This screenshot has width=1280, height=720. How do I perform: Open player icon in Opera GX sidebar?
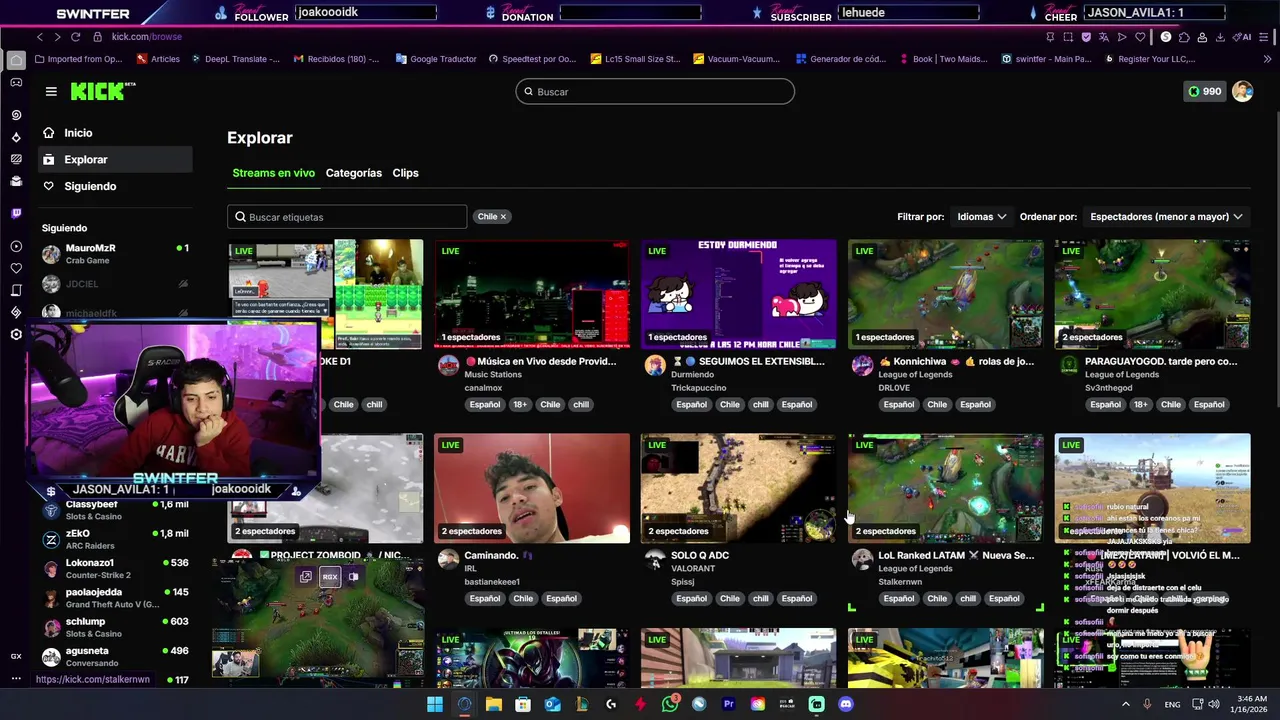coord(16,246)
